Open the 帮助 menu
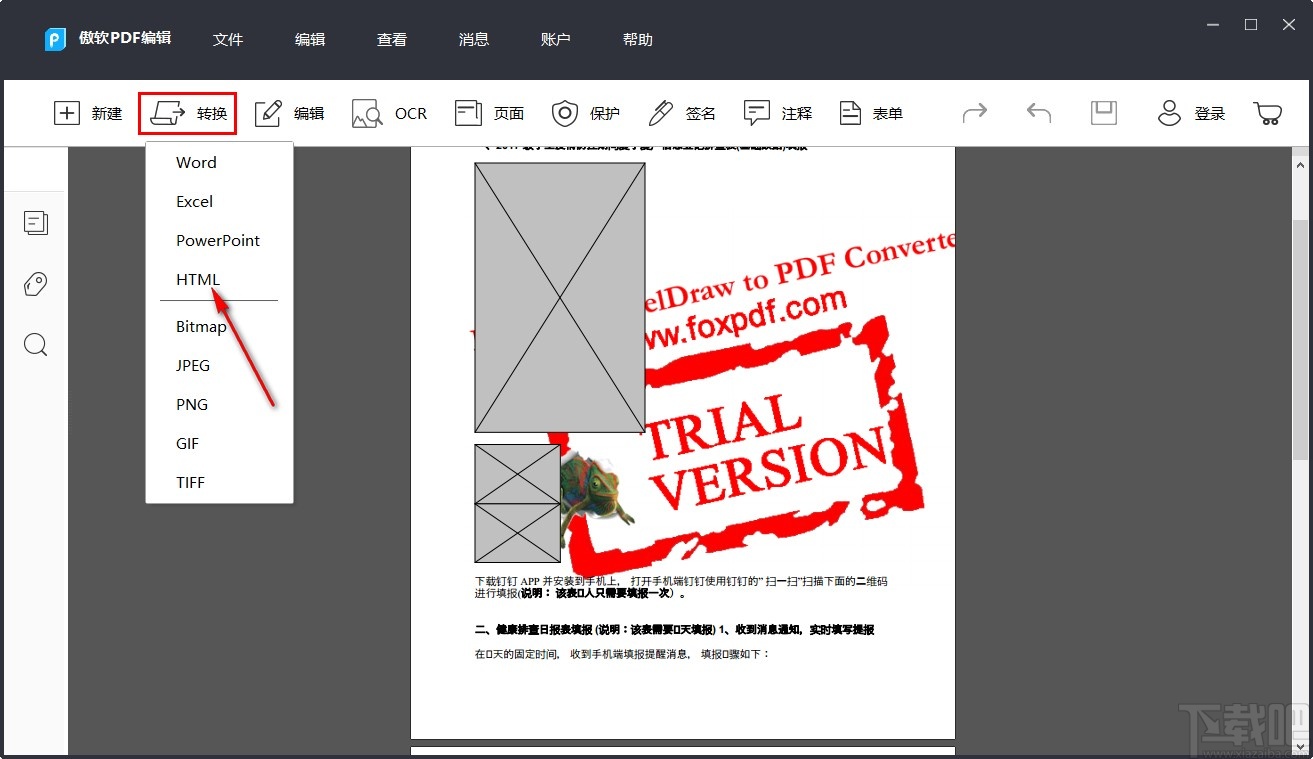The image size is (1313, 759). tap(637, 39)
